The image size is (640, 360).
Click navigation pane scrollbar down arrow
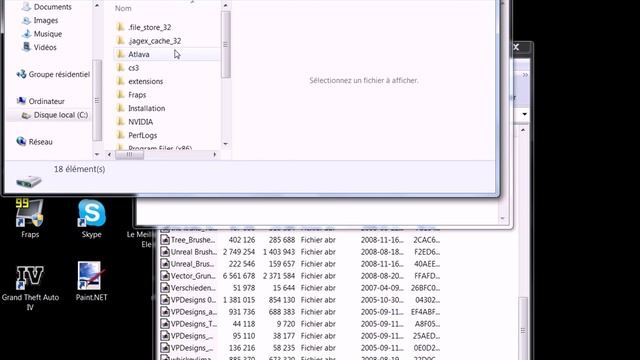[97, 154]
